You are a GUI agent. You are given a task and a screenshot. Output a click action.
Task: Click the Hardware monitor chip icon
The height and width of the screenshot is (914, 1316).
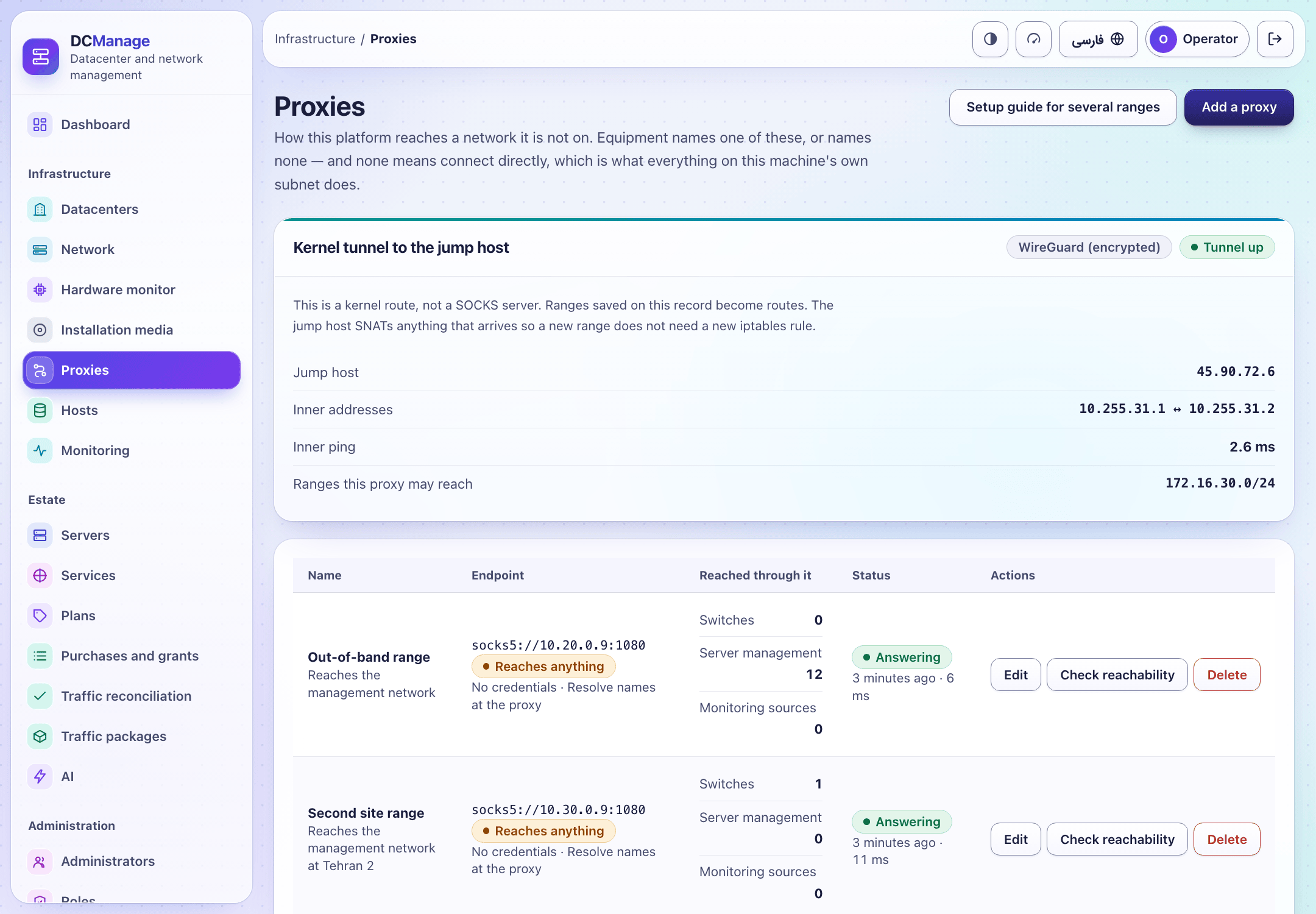click(40, 290)
